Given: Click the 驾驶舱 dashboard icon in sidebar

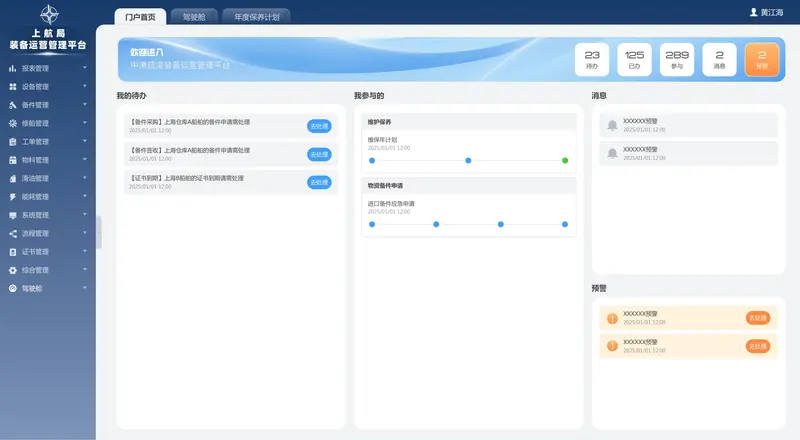Looking at the screenshot, I should pos(13,289).
